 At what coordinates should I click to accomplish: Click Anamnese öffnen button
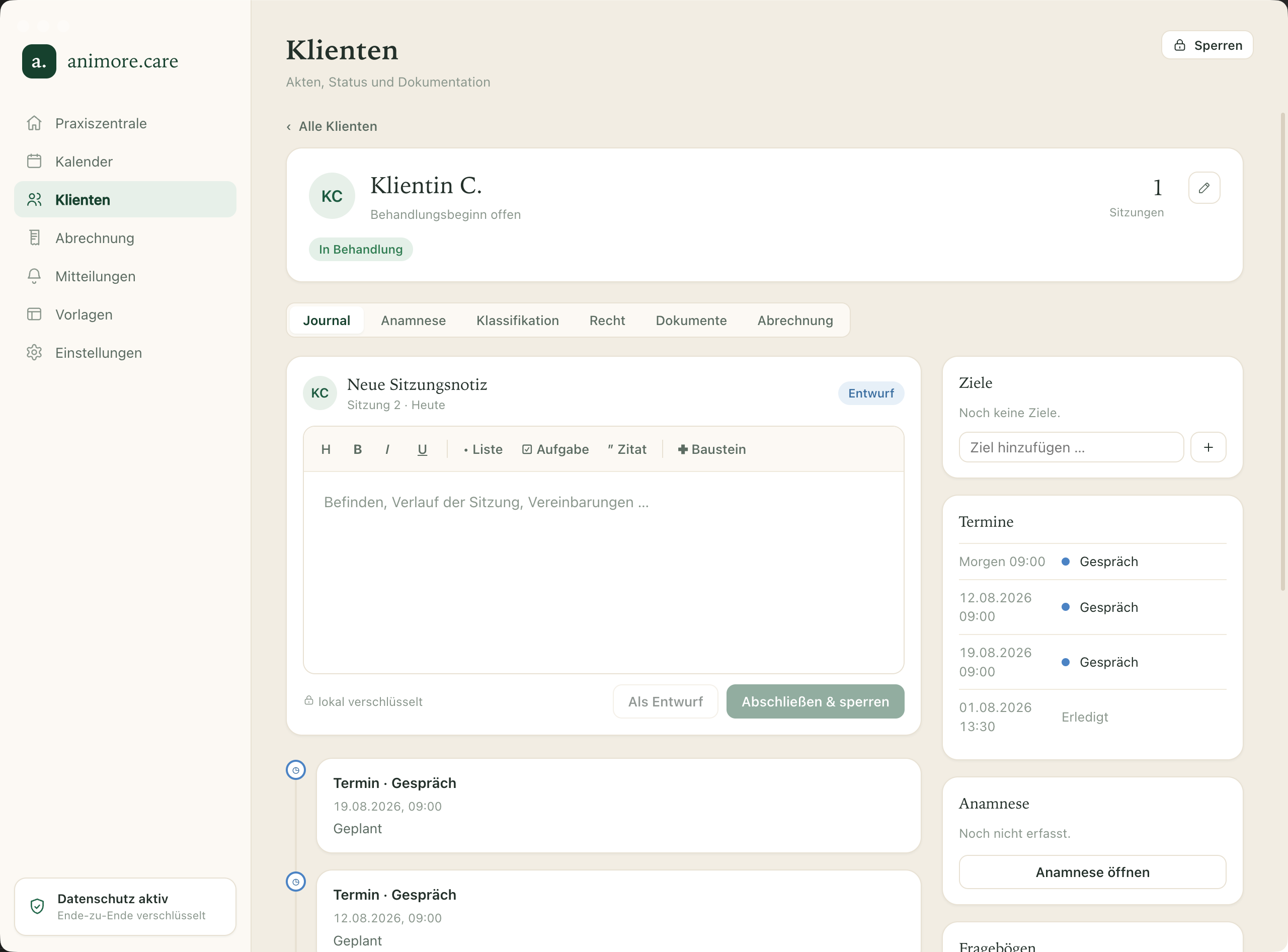(1093, 872)
